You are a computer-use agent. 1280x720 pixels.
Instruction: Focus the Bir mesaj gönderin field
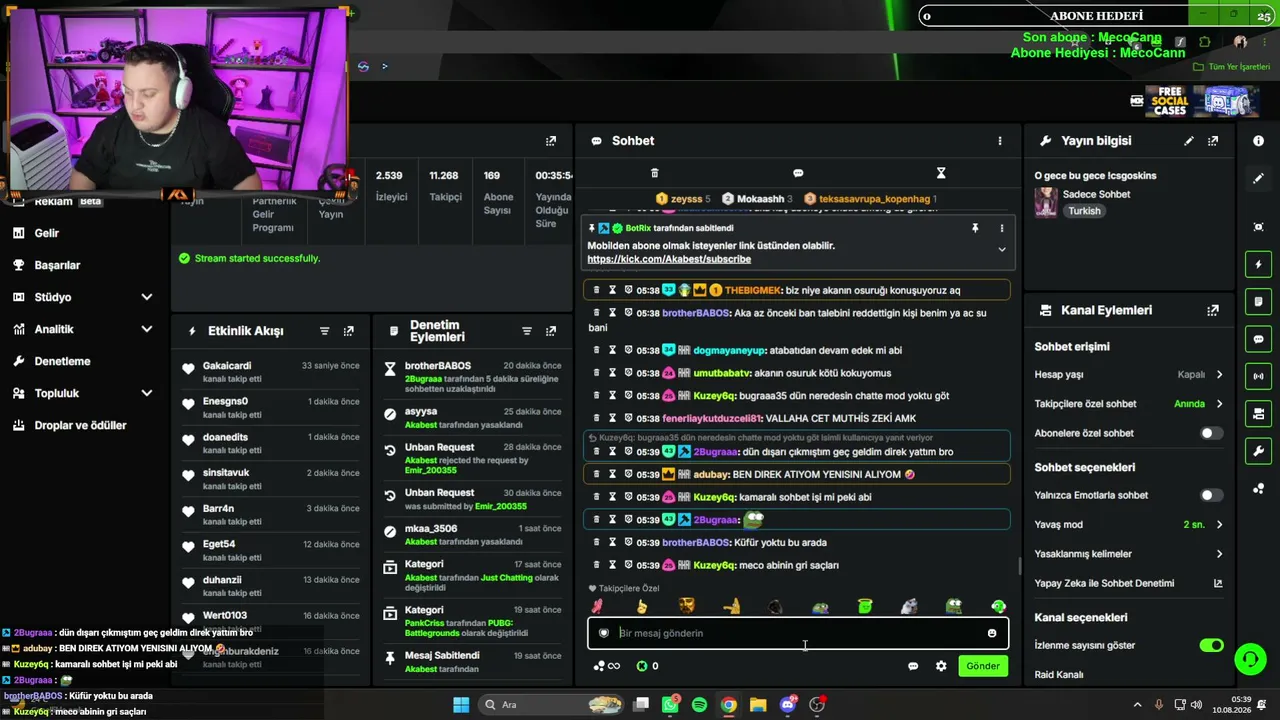798,633
